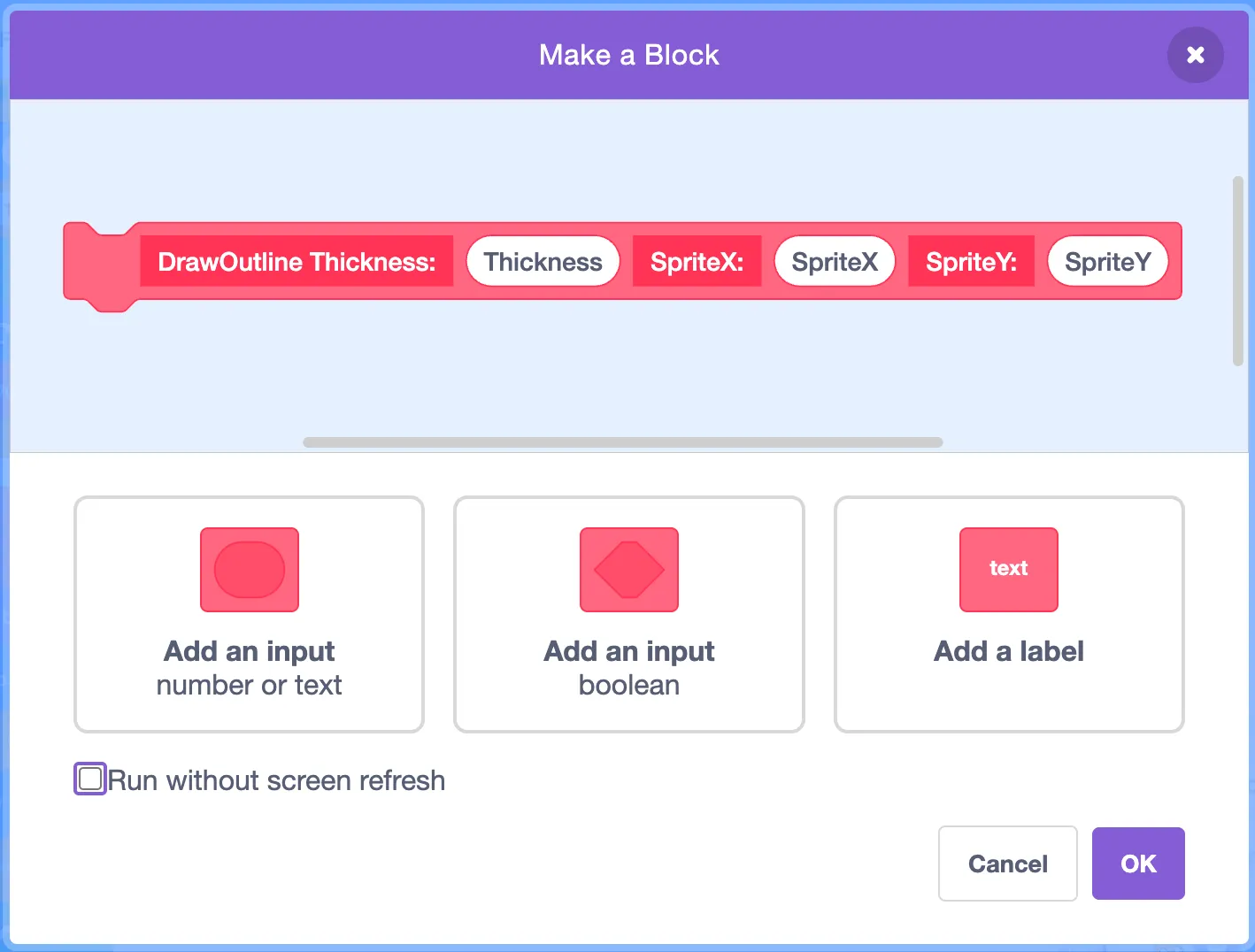Click the 'SpriteX:' label on the block

[697, 262]
